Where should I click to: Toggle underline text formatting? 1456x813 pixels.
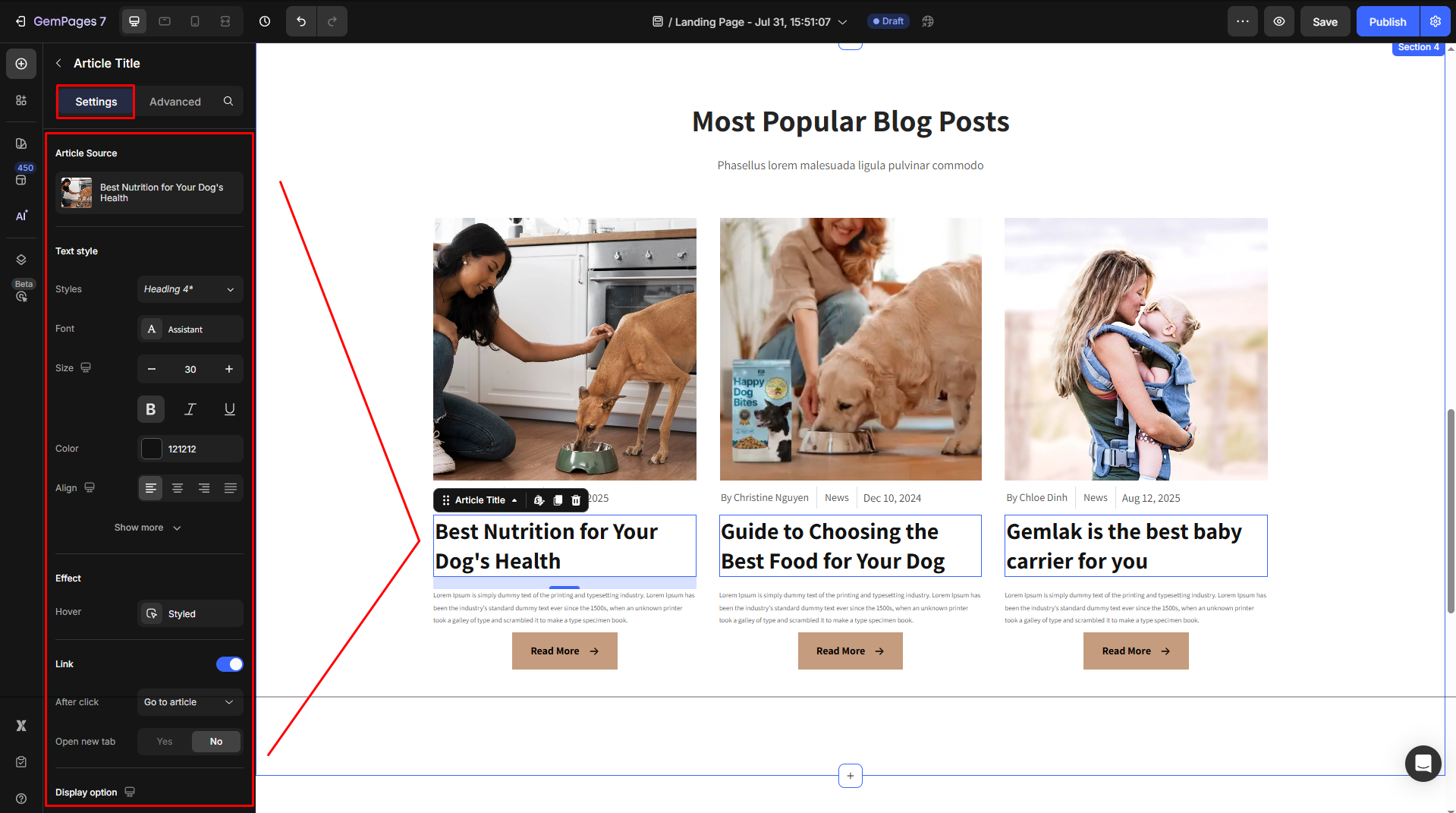click(x=229, y=409)
